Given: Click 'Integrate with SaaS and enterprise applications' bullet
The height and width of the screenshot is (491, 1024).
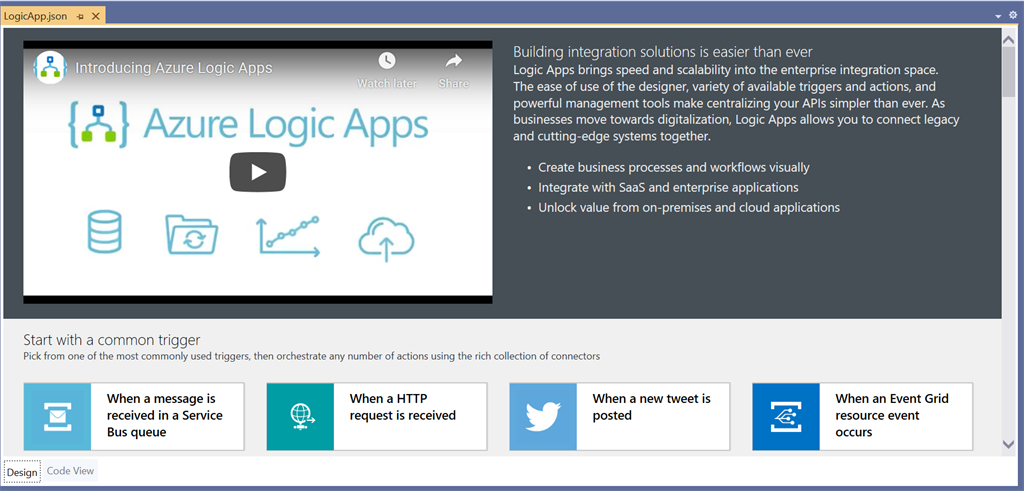Looking at the screenshot, I should click(x=668, y=187).
